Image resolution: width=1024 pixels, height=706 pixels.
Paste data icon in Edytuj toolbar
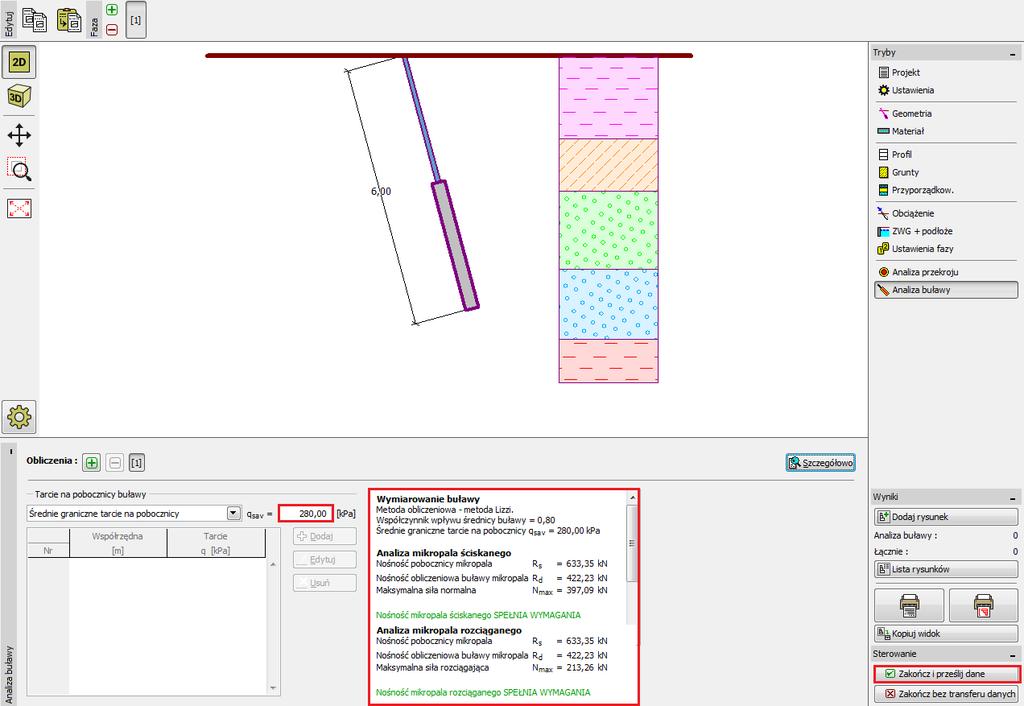coord(69,20)
